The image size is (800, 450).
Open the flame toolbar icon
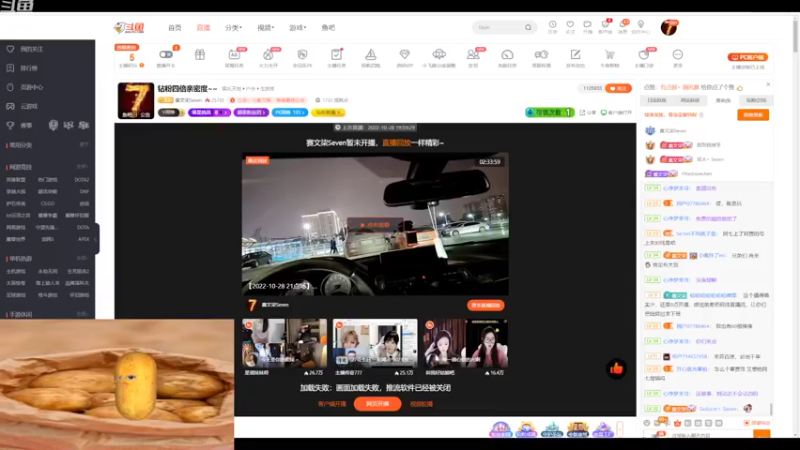click(x=268, y=55)
